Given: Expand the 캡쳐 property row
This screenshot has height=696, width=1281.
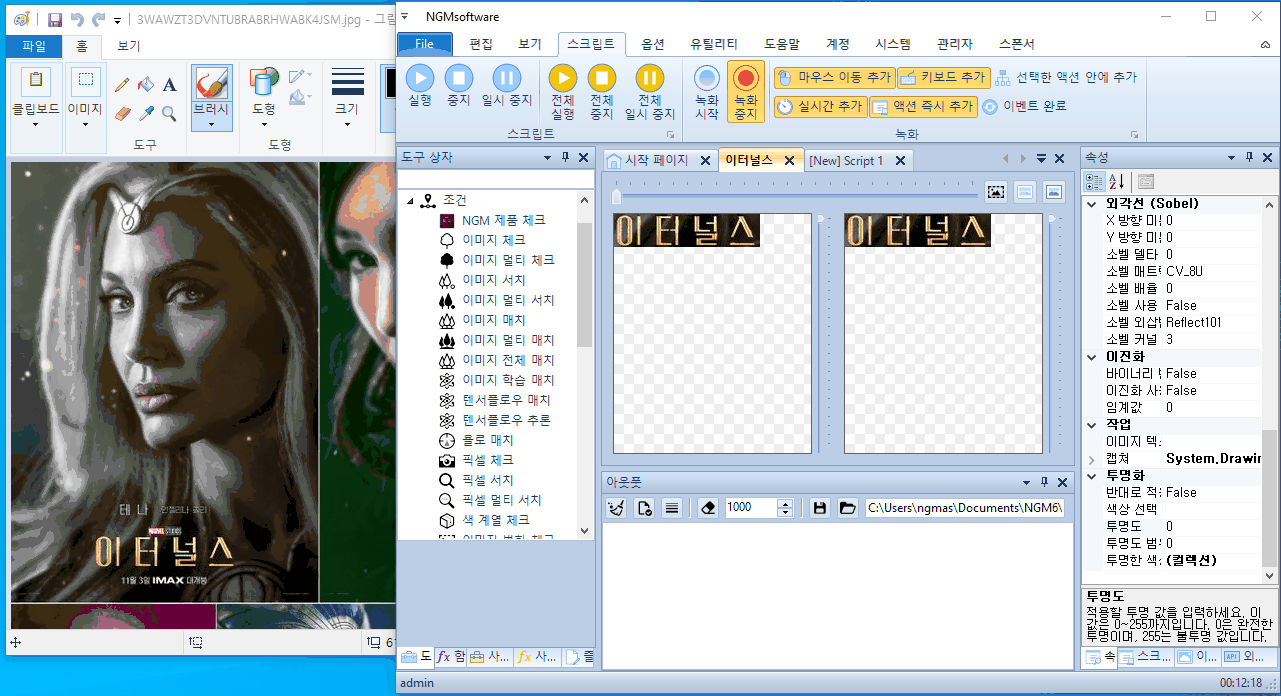Looking at the screenshot, I should click(1091, 458).
